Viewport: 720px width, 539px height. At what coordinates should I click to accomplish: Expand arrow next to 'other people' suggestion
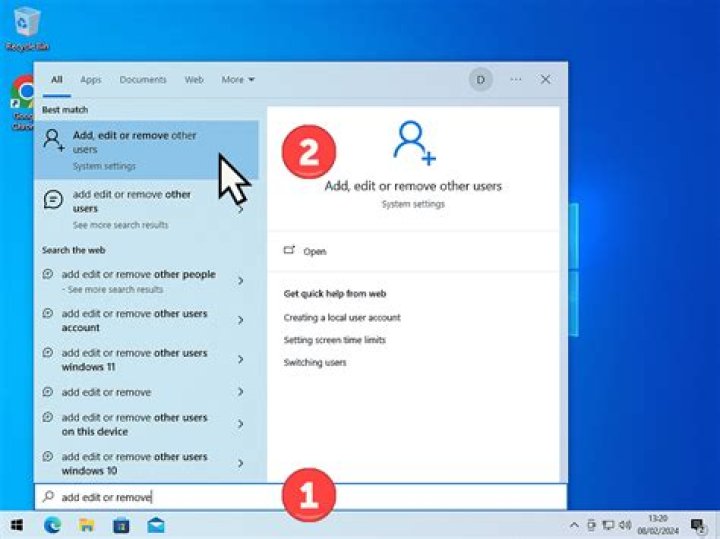(x=241, y=281)
